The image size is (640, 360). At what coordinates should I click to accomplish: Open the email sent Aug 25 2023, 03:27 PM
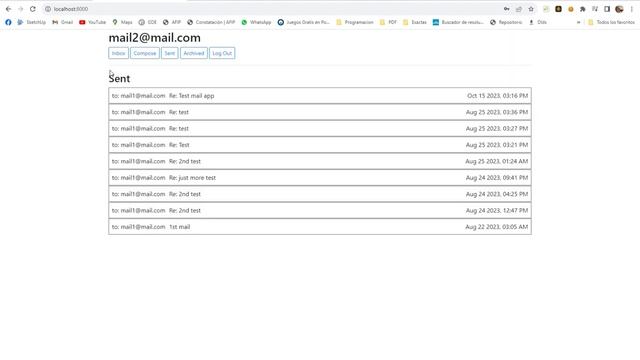click(x=320, y=128)
